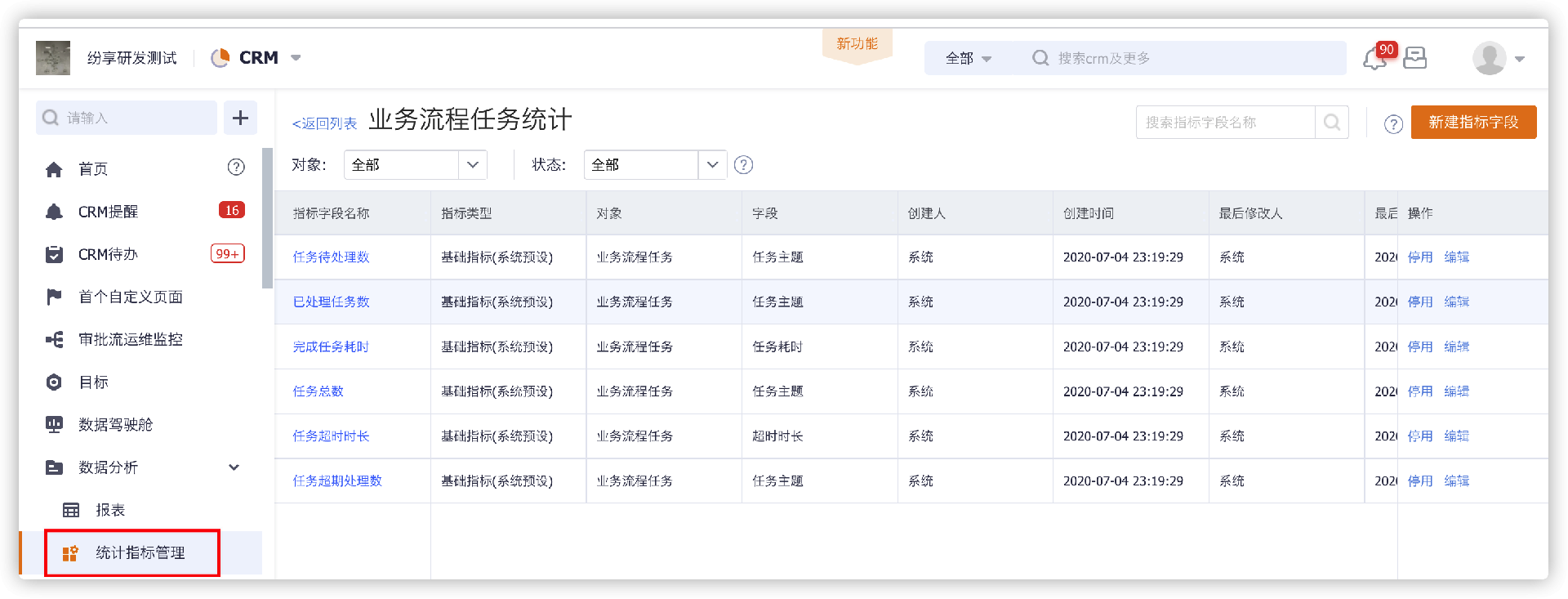This screenshot has width=1568, height=599.
Task: Click the indicator field search button
Action: pos(1332,122)
